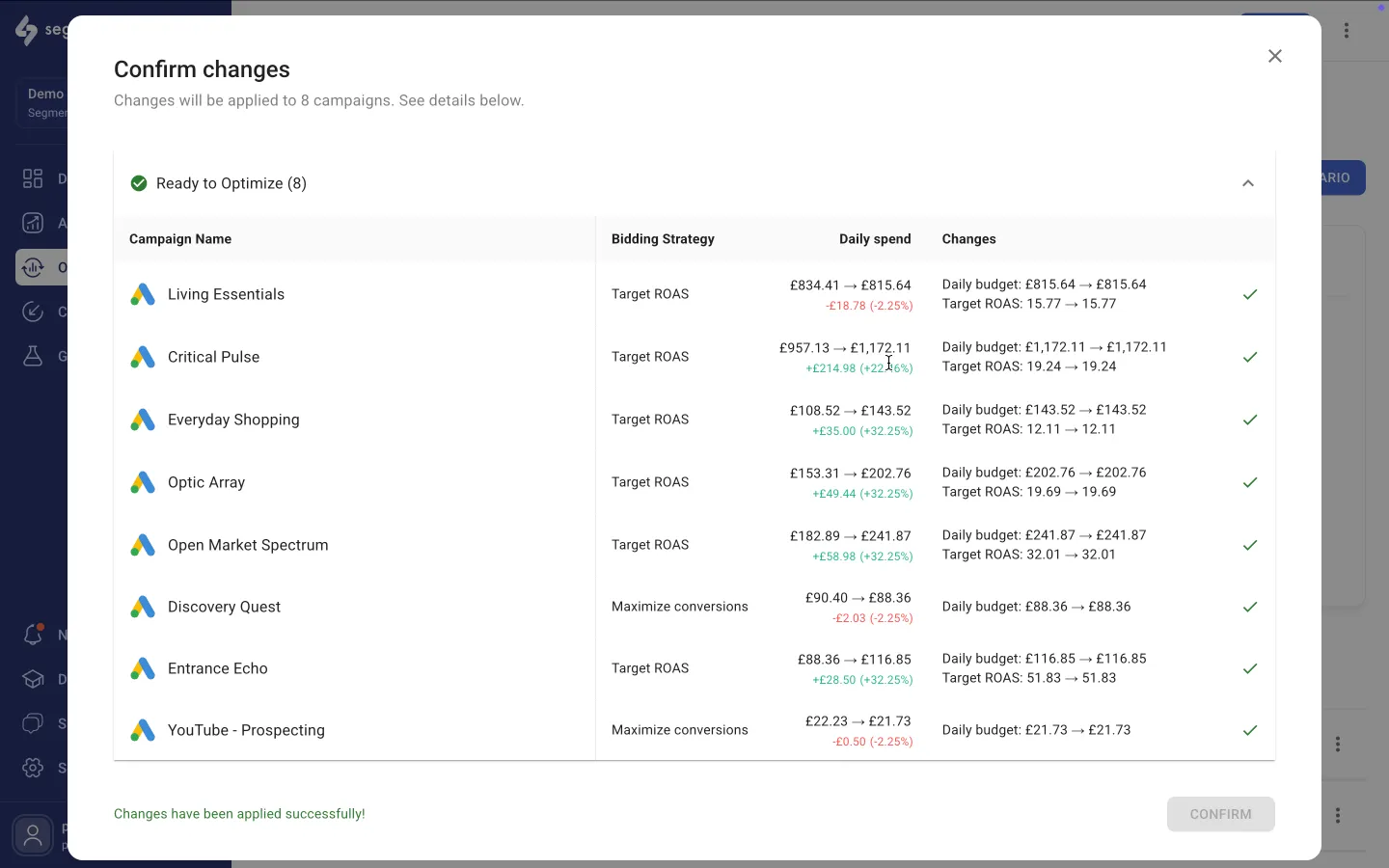Click the green Ready to Optimize status icon
1389x868 pixels.
(x=139, y=183)
